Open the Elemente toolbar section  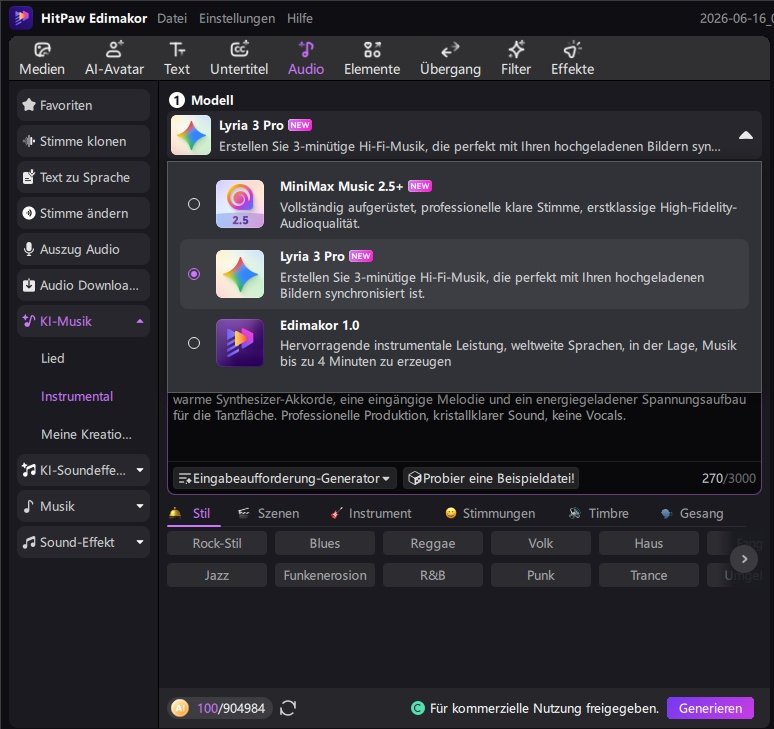click(372, 59)
